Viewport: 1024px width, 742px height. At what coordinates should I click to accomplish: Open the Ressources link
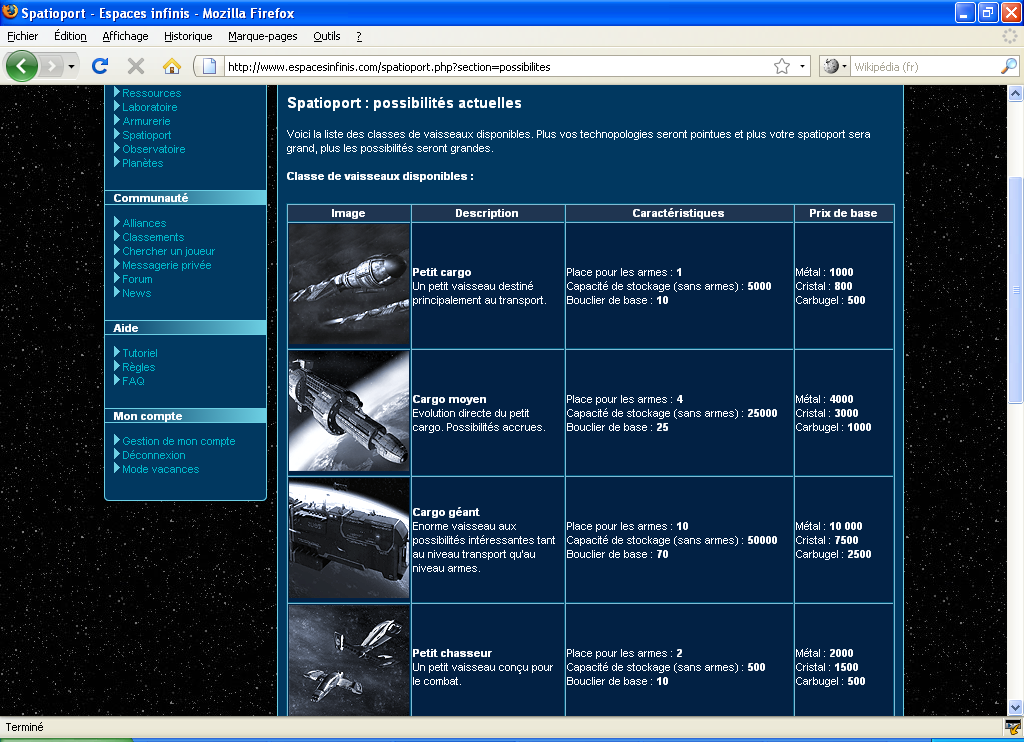click(152, 93)
